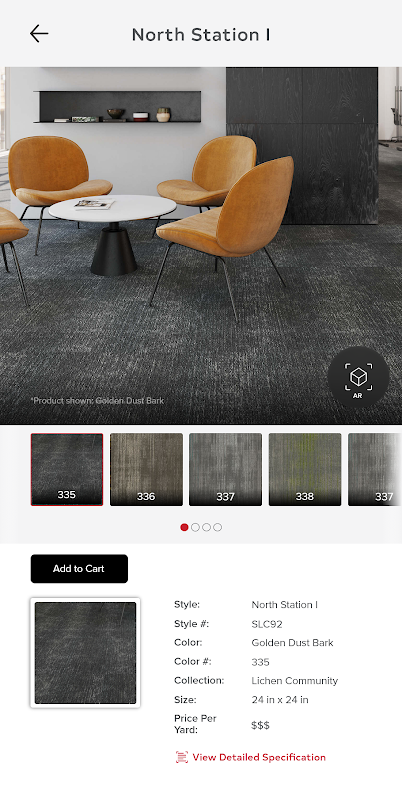402x800 pixels.
Task: Select color swatch 336
Action: pyautogui.click(x=146, y=469)
